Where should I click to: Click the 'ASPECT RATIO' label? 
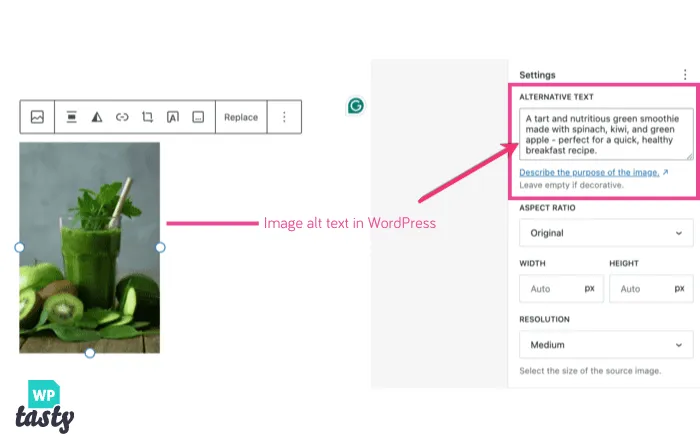(x=547, y=208)
